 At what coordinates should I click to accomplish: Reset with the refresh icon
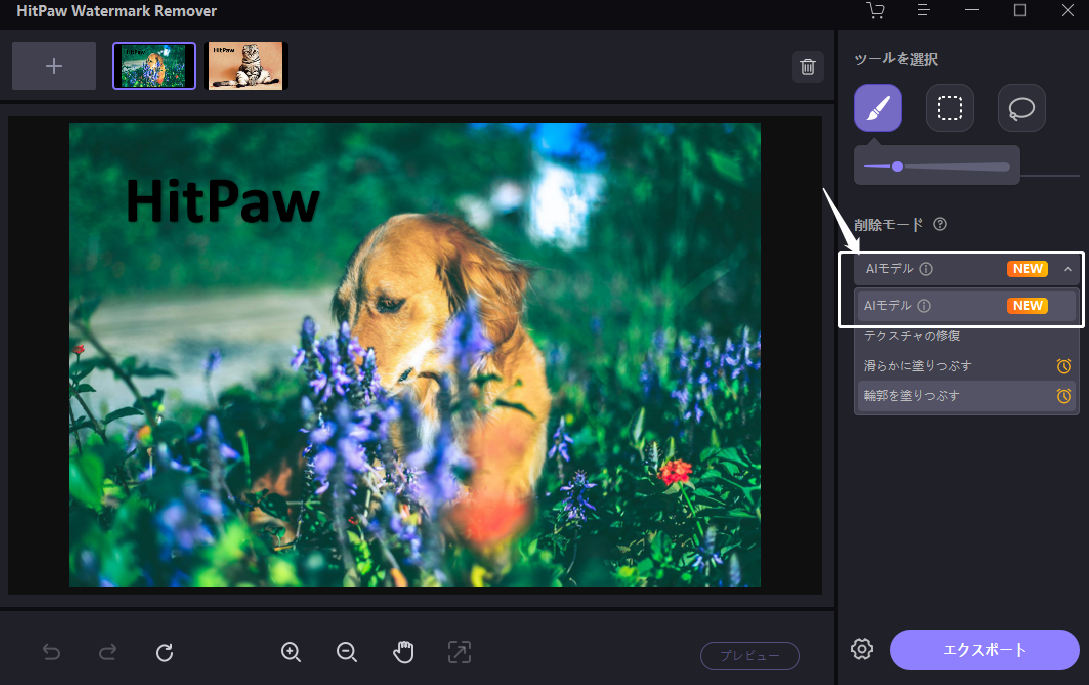165,652
